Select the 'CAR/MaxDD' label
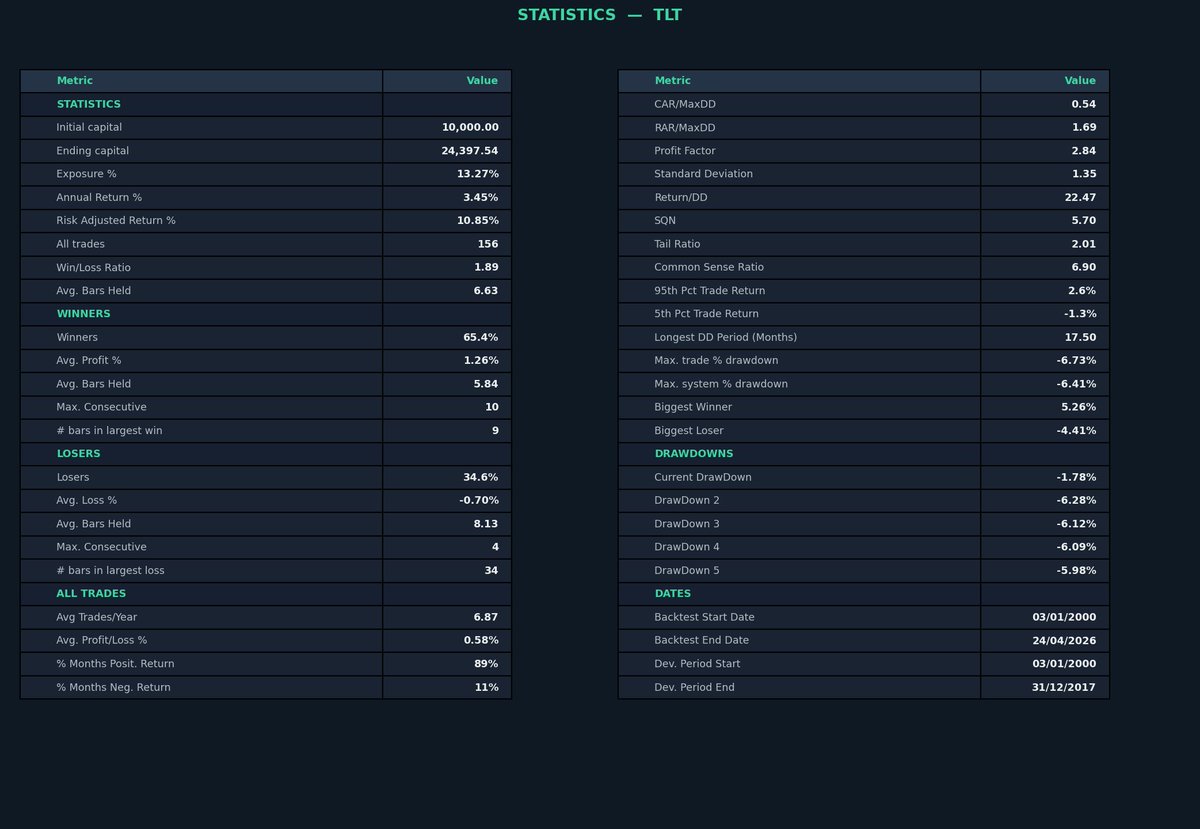 685,104
